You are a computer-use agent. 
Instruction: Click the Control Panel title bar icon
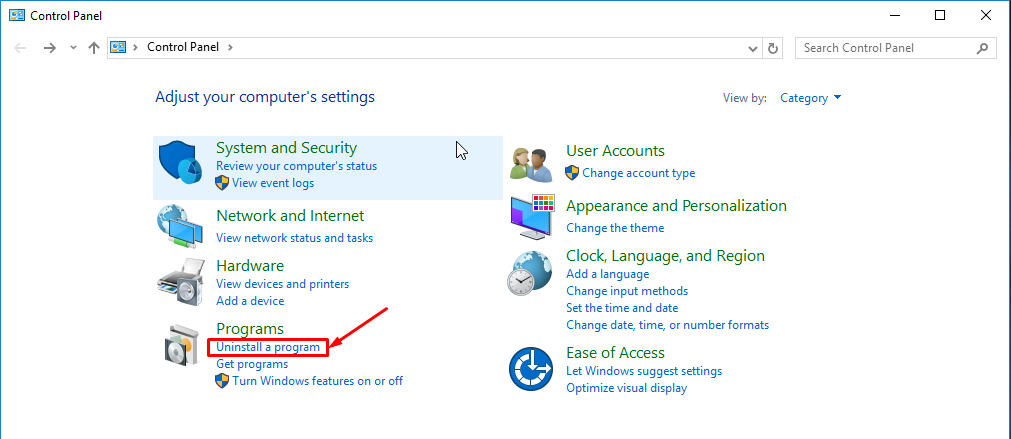coord(17,15)
